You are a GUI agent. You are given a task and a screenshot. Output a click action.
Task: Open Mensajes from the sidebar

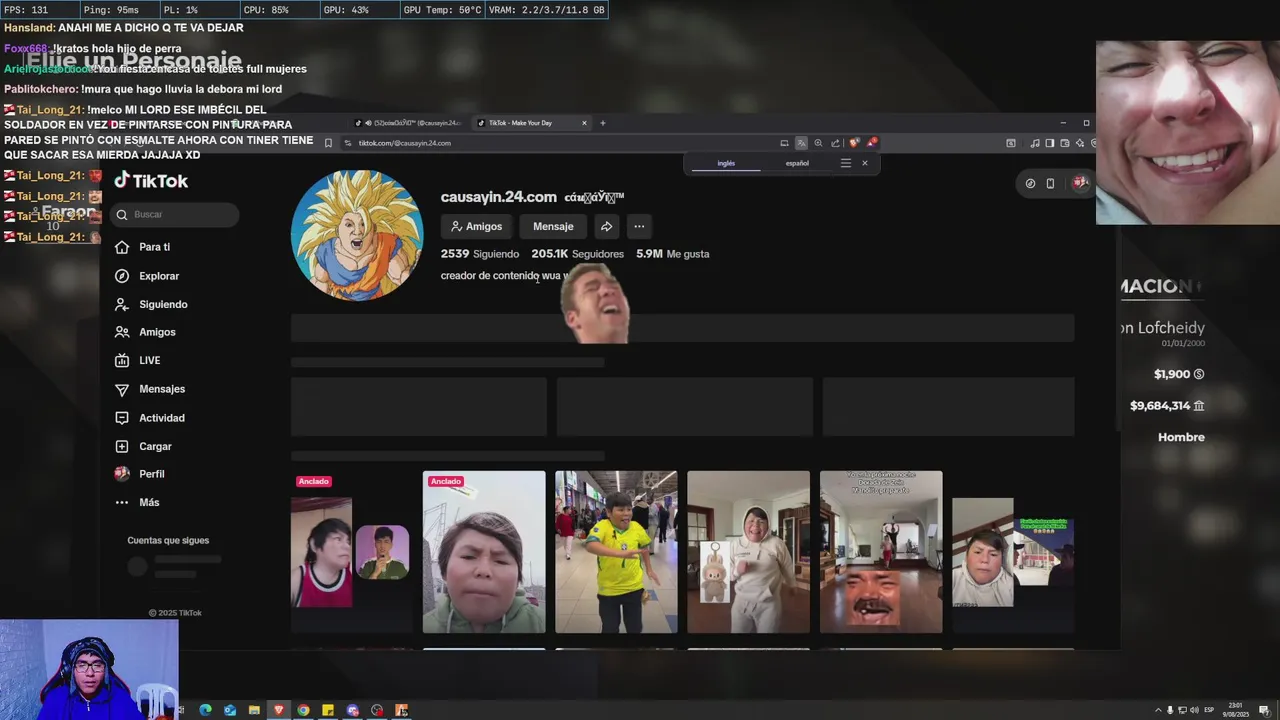[x=149, y=389]
